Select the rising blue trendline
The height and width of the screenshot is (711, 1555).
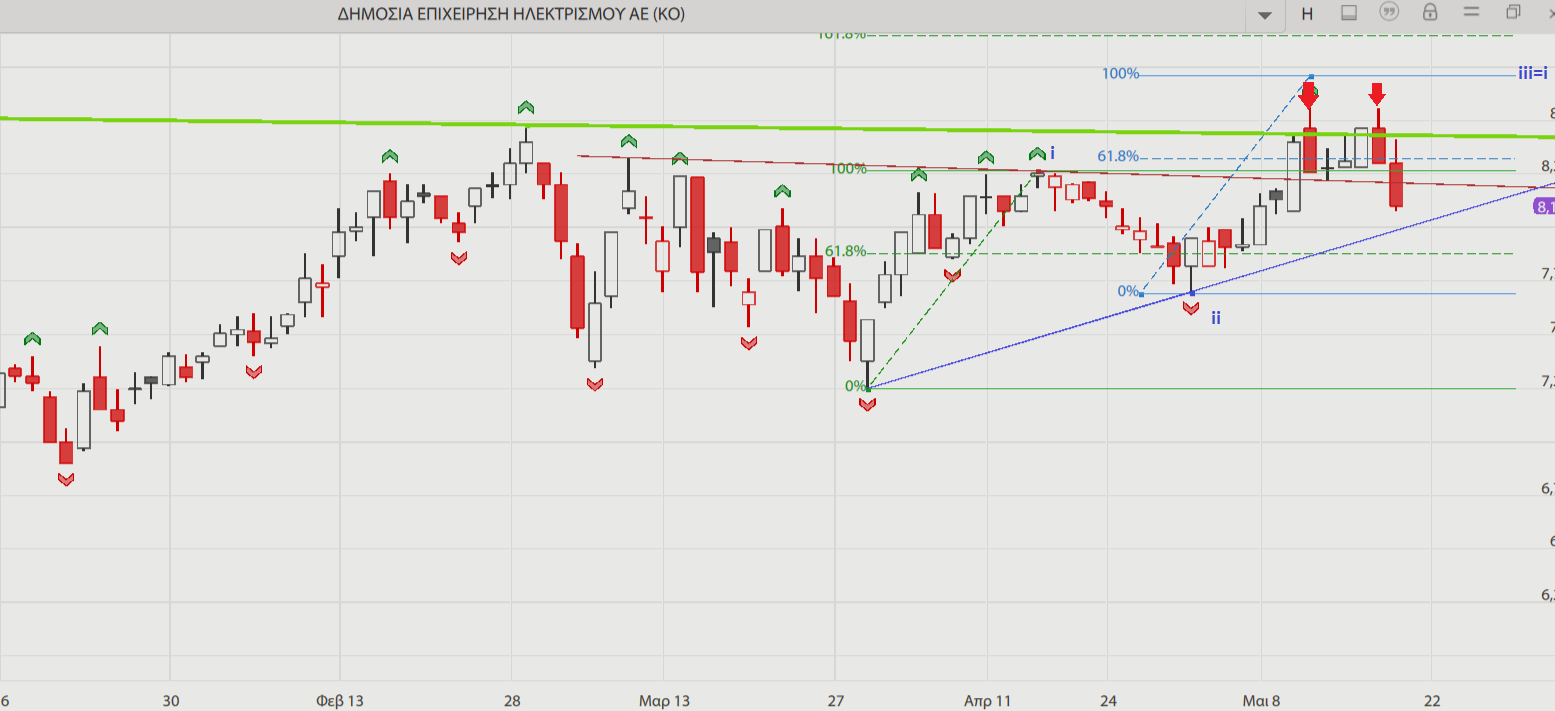pyautogui.click(x=1212, y=285)
